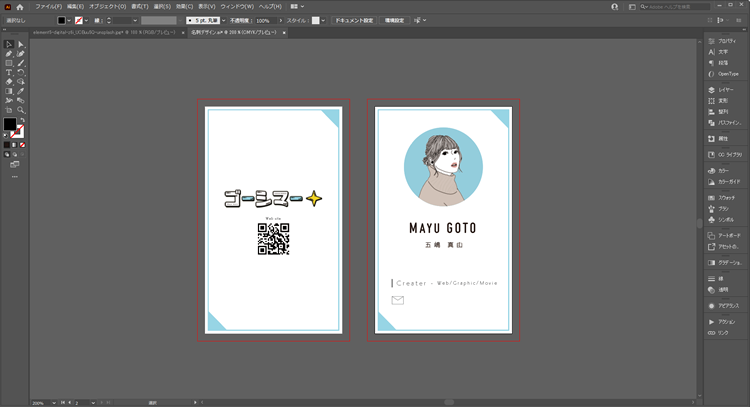Click the ドキュメント設定 button
Image resolution: width=750 pixels, height=407 pixels.
354,20
